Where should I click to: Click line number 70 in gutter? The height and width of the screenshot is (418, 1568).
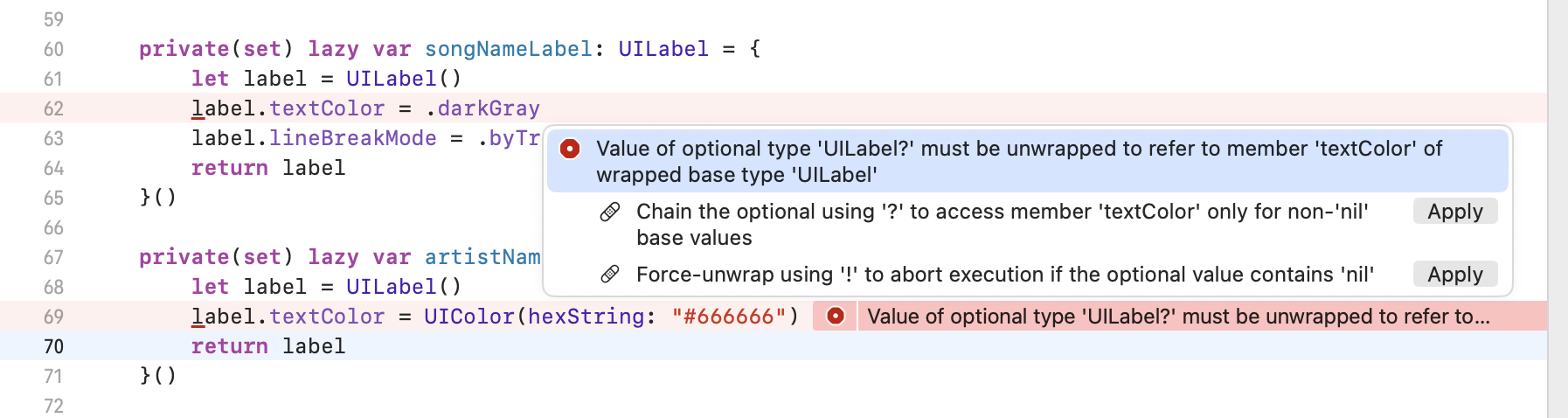(53, 346)
